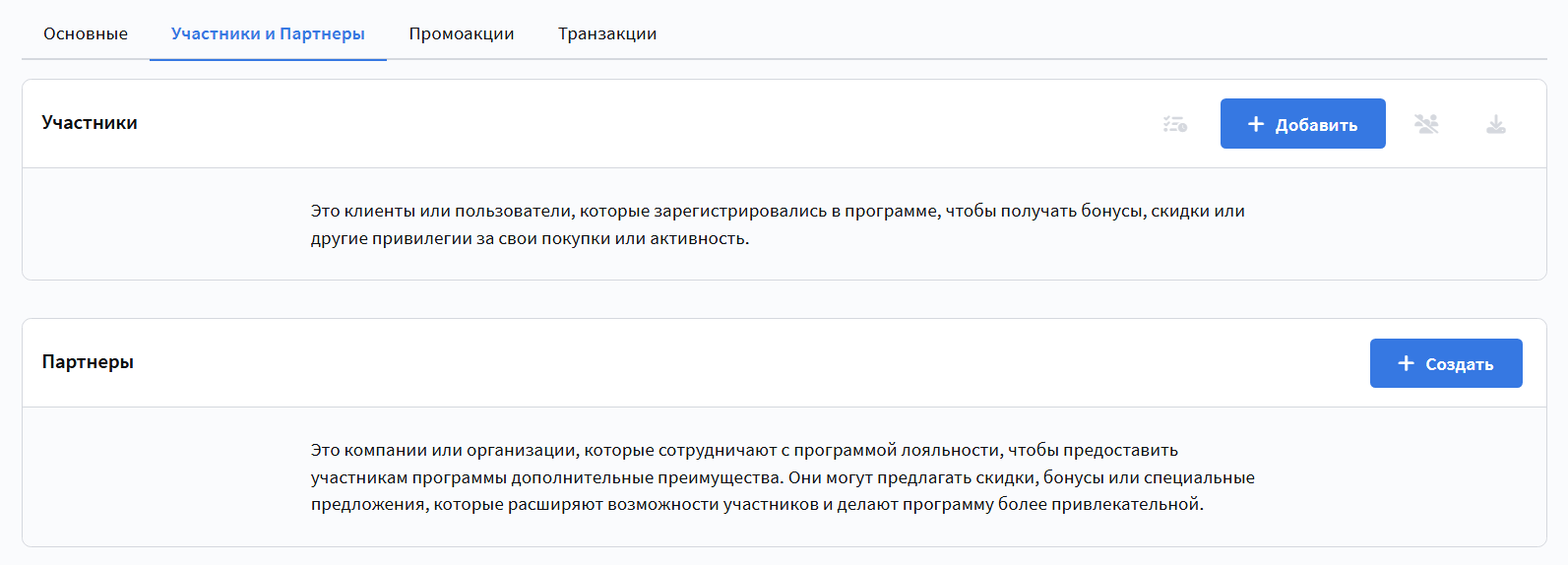Click the text line starting 'участникам программы'
The width and height of the screenshot is (1568, 565).
tap(783, 477)
